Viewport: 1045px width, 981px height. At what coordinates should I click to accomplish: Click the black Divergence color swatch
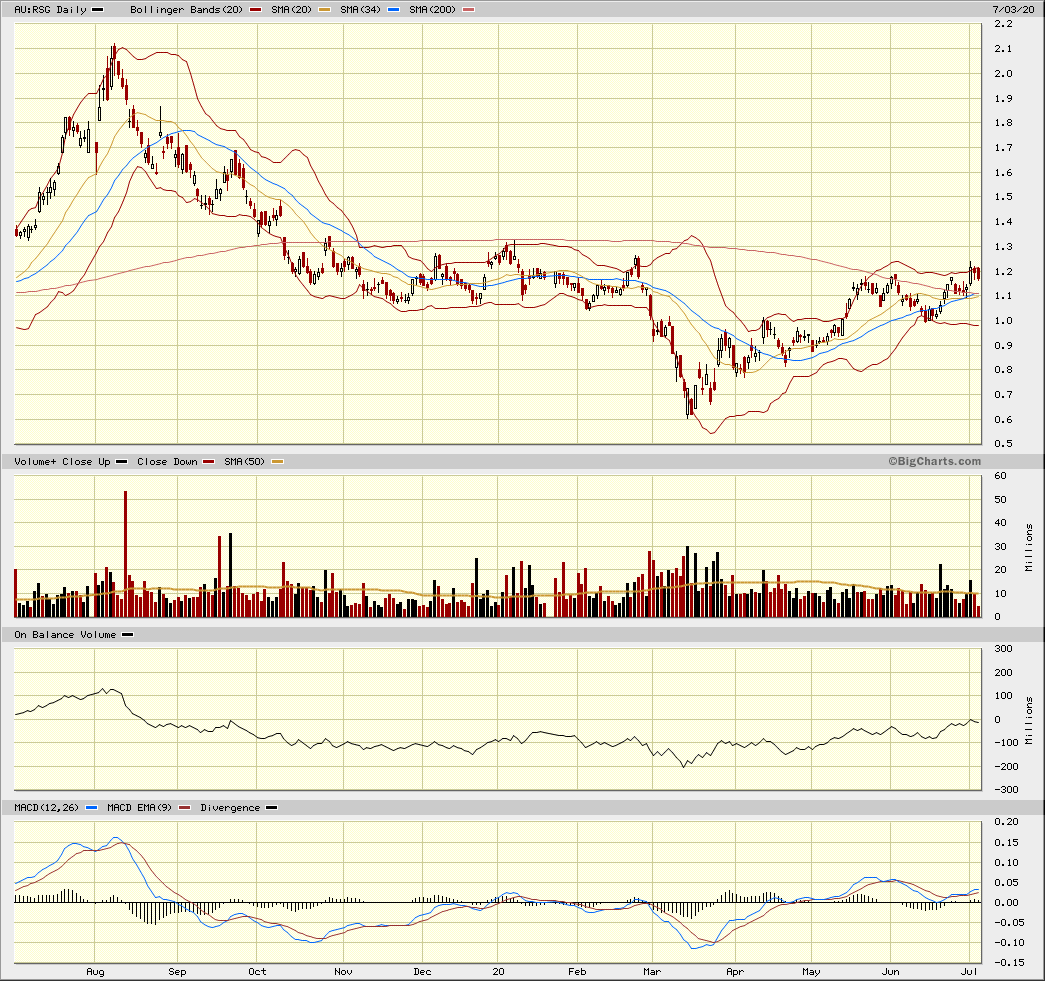tap(271, 808)
